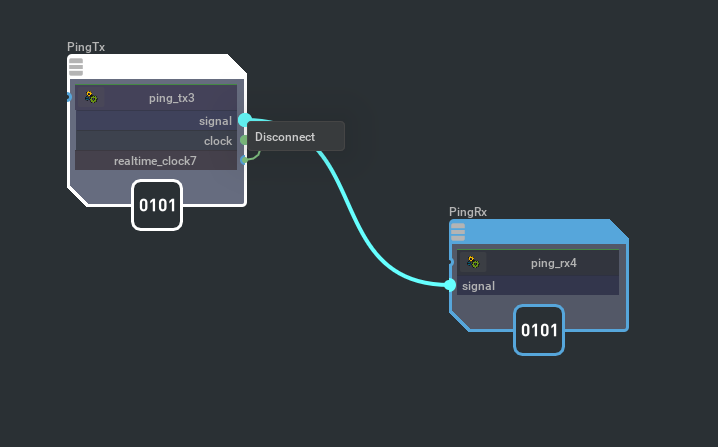
Task: Click the left edge port beside ping_tx3
Action: pos(69,97)
